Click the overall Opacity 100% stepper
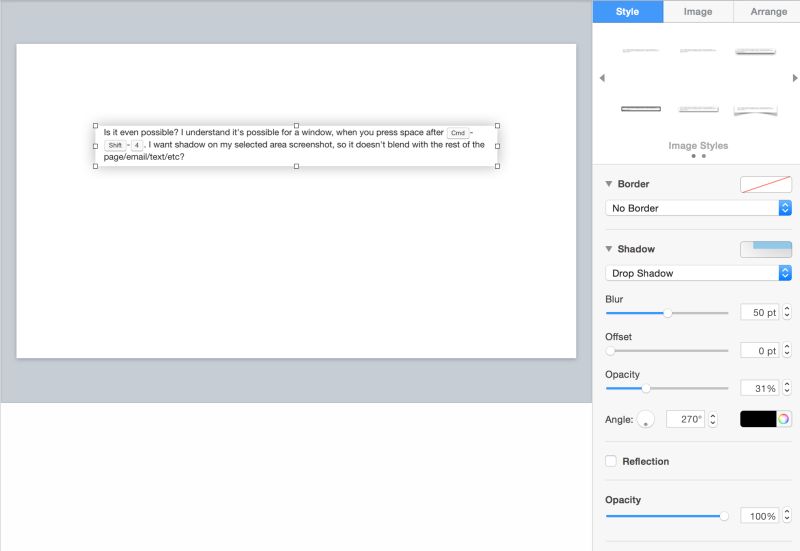The width and height of the screenshot is (800, 551). (x=787, y=516)
